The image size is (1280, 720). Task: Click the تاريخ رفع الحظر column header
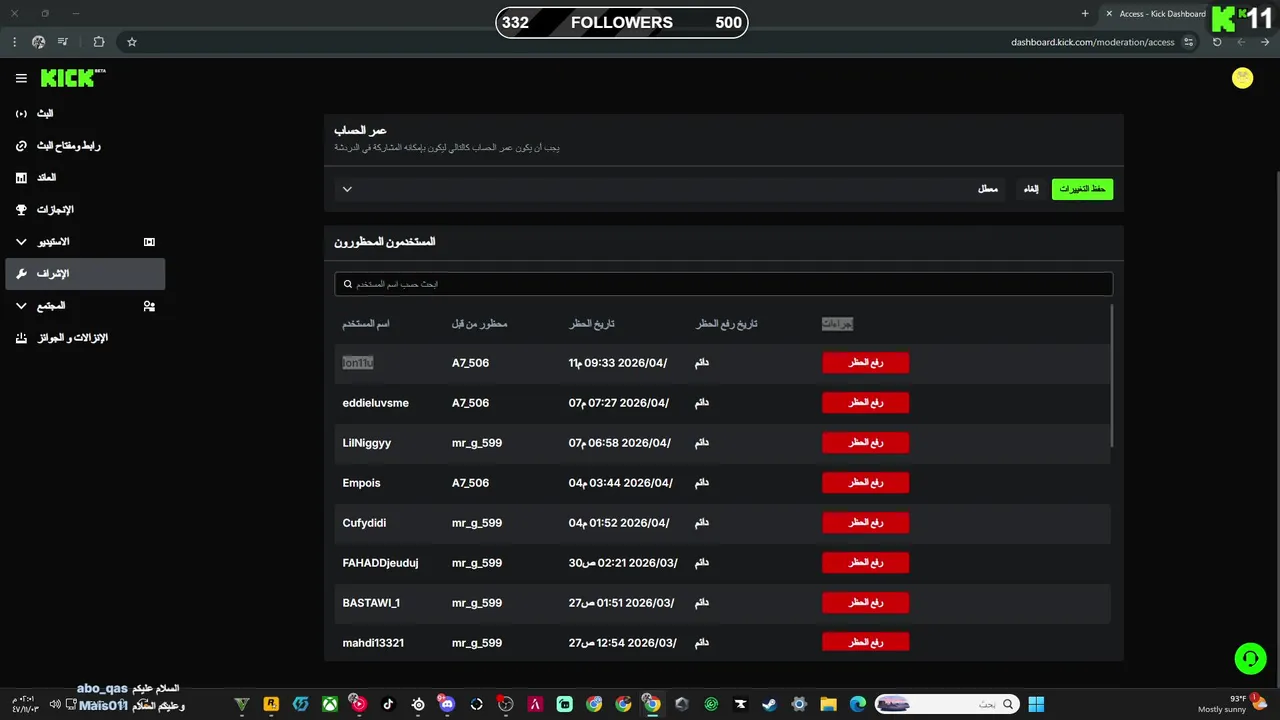click(727, 324)
